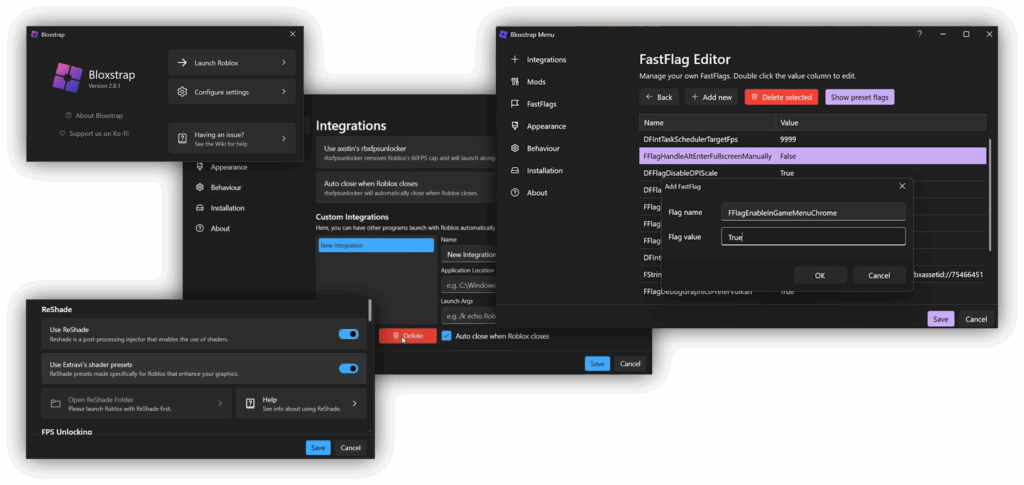This screenshot has width=1024, height=485.
Task: Click the Configure settings gear icon
Action: [182, 92]
